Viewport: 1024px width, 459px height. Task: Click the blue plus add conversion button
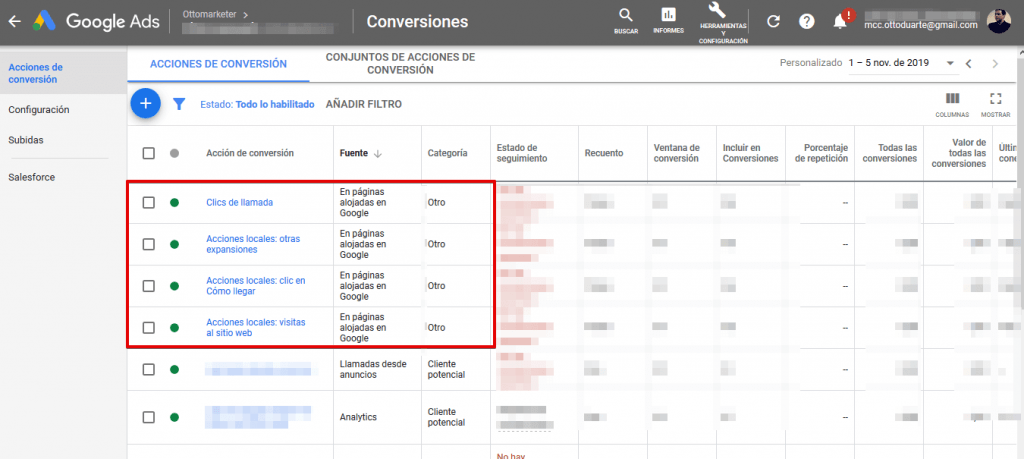coord(146,103)
